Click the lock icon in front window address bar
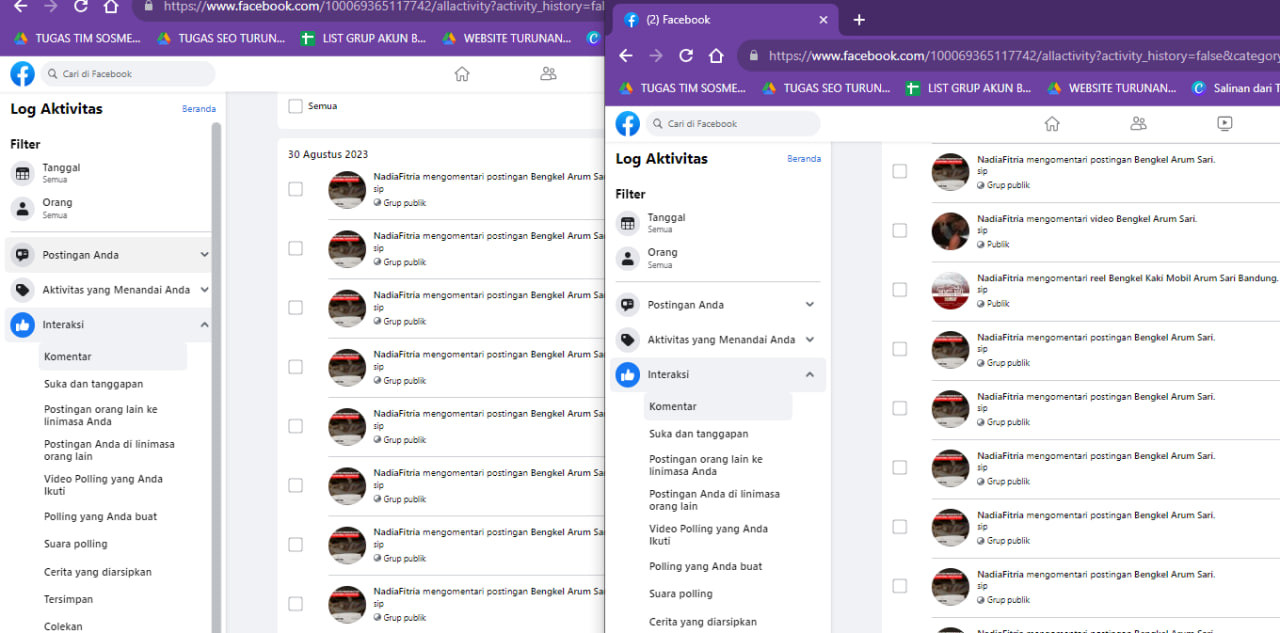The width and height of the screenshot is (1280, 633). pyautogui.click(x=754, y=56)
